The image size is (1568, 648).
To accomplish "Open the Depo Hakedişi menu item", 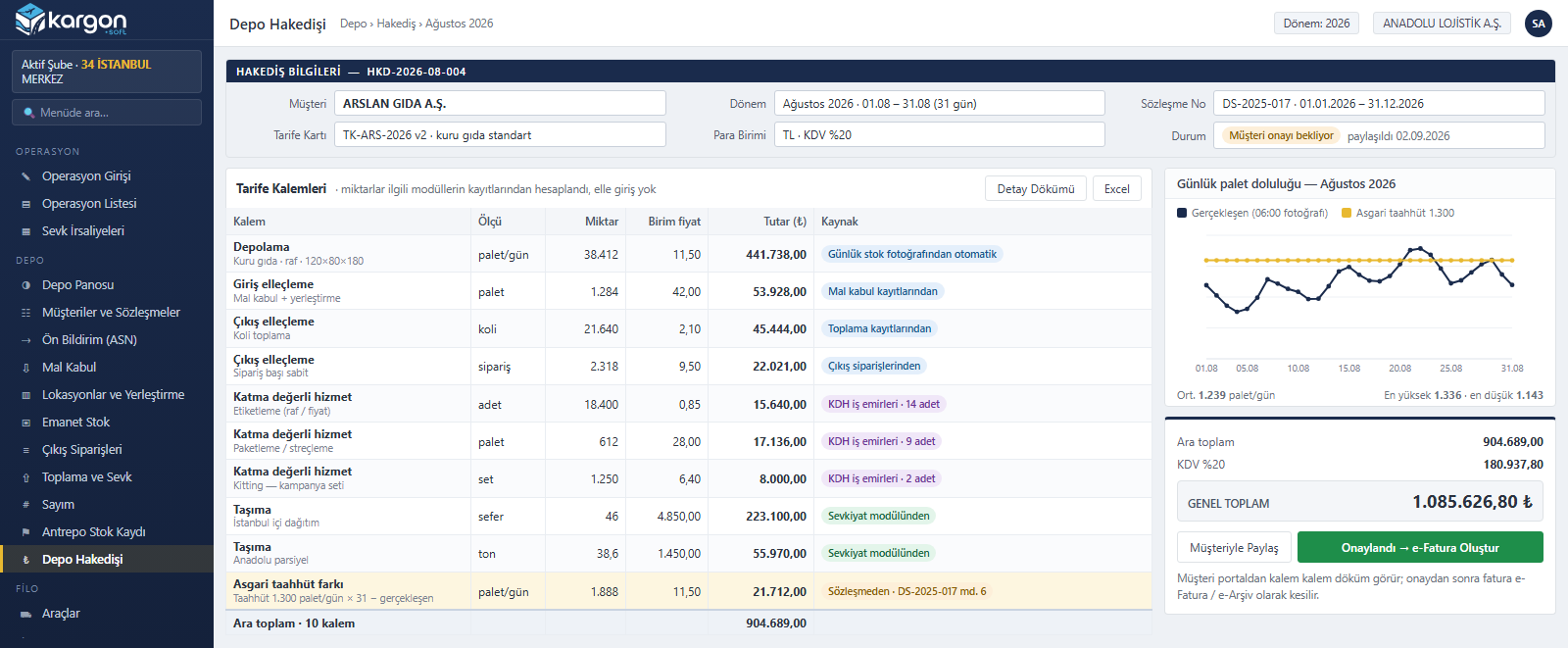I will 107,559.
